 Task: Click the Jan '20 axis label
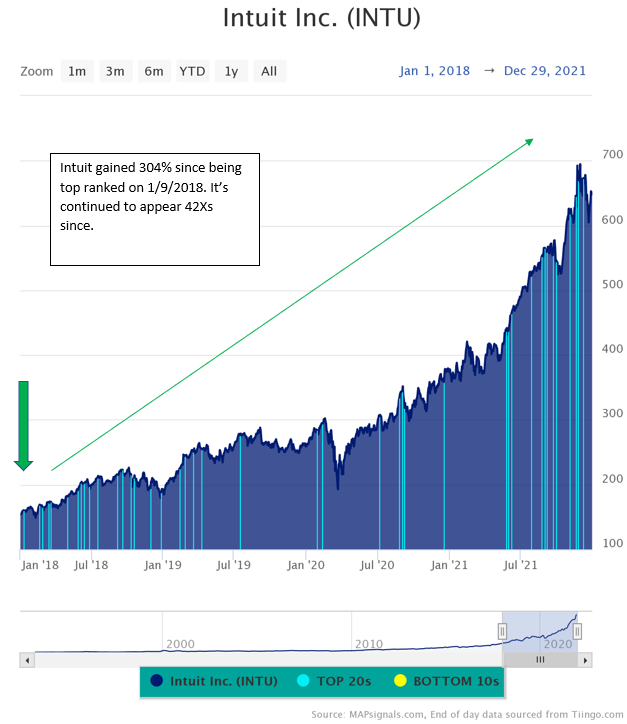306,565
